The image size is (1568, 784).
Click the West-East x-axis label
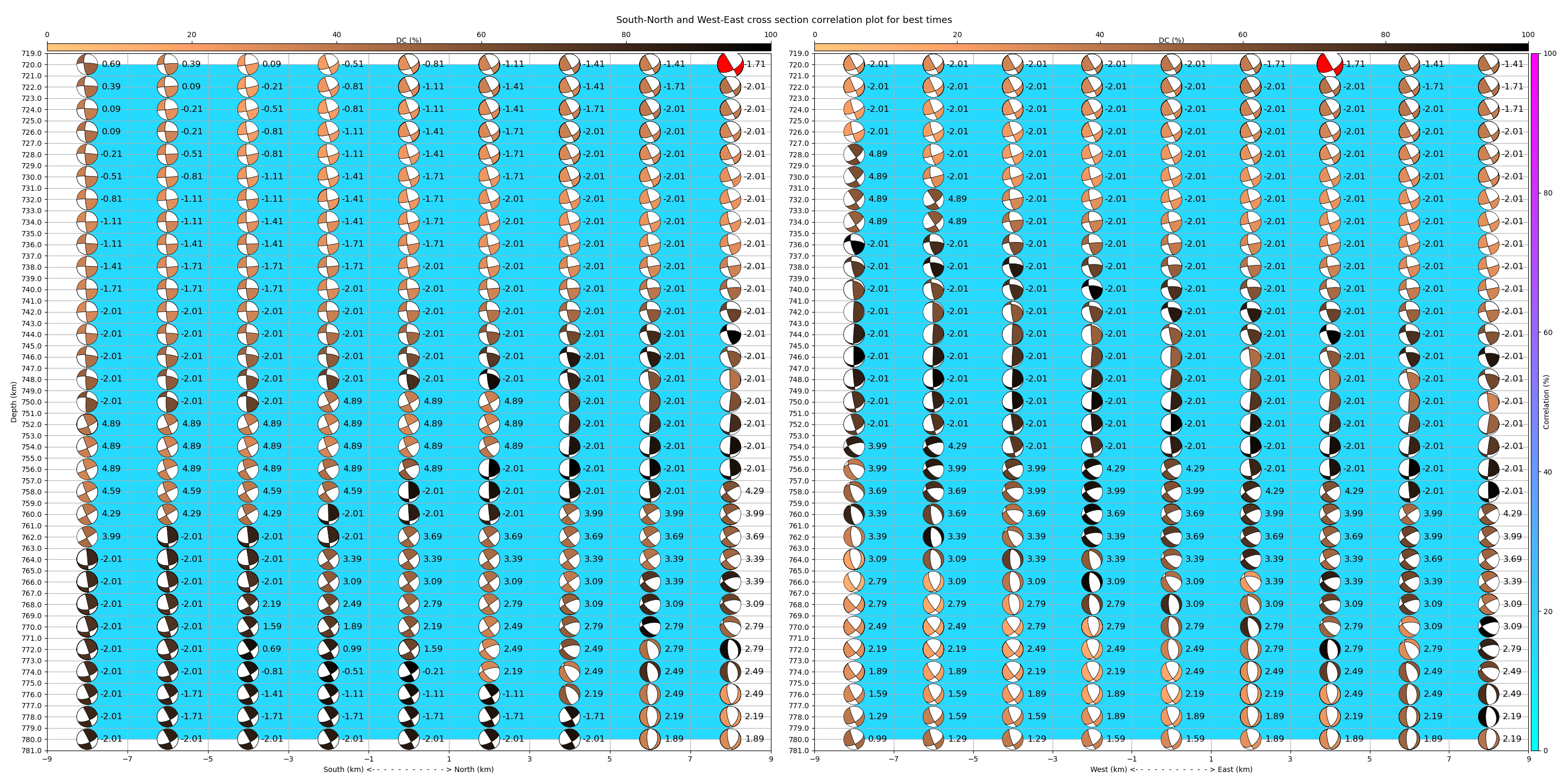click(x=1171, y=769)
